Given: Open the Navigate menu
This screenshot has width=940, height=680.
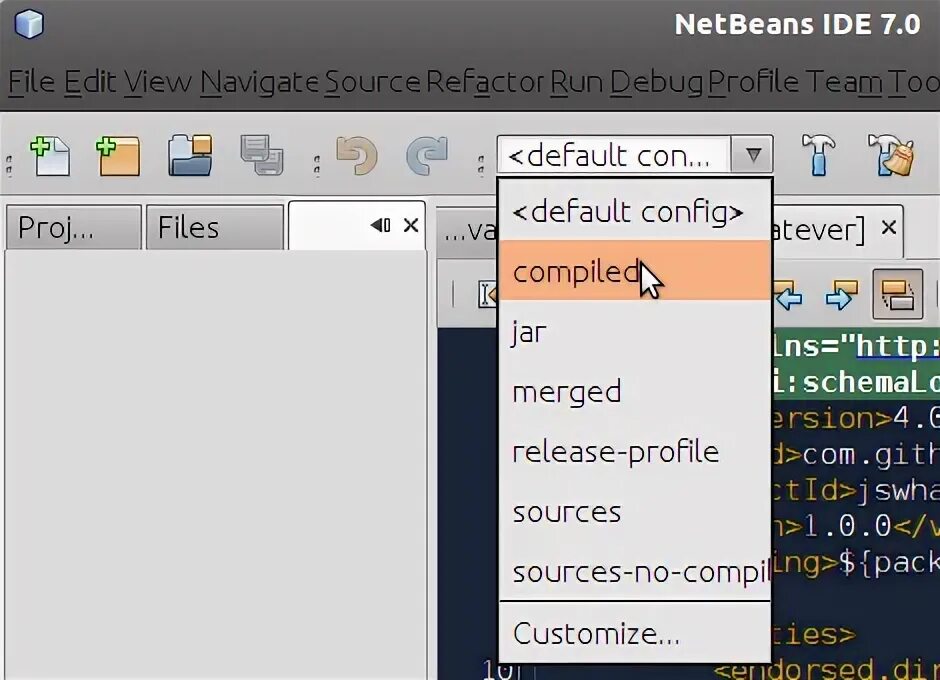Looking at the screenshot, I should 260,82.
